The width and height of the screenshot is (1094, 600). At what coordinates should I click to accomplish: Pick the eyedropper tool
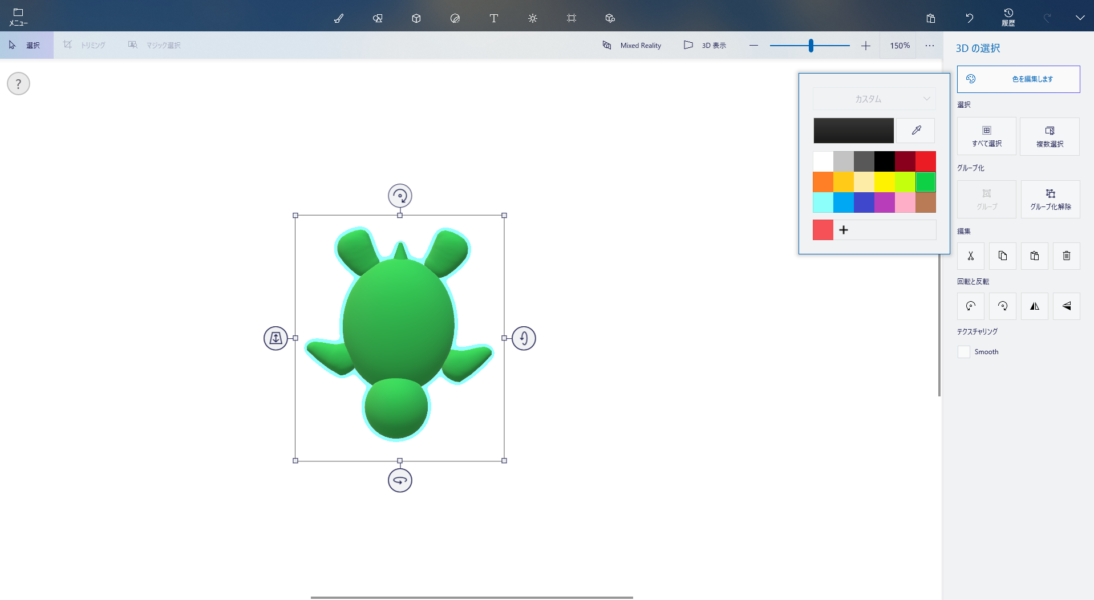(916, 130)
